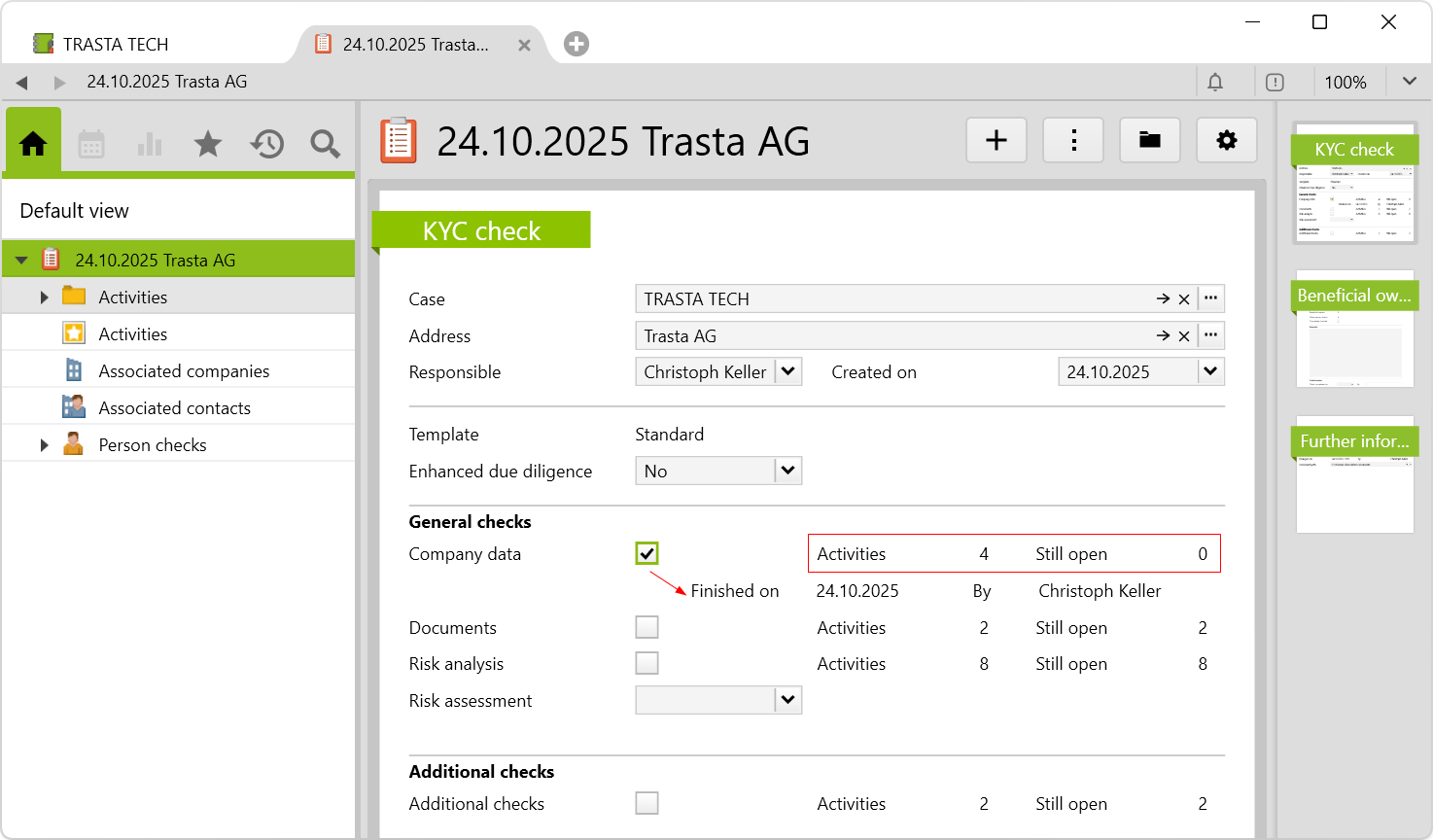Open the history clock icon
The image size is (1433, 840).
coord(266,145)
